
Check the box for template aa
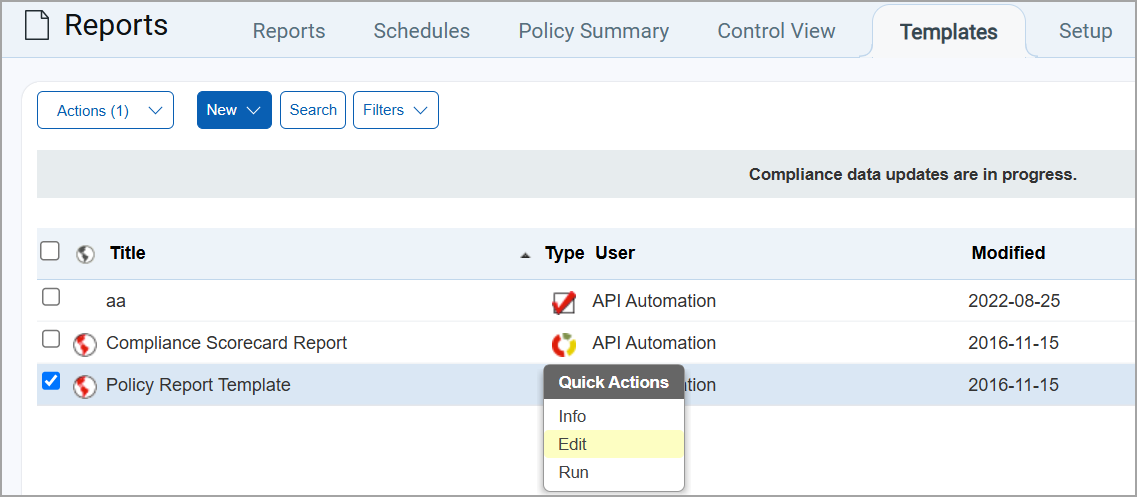click(51, 297)
